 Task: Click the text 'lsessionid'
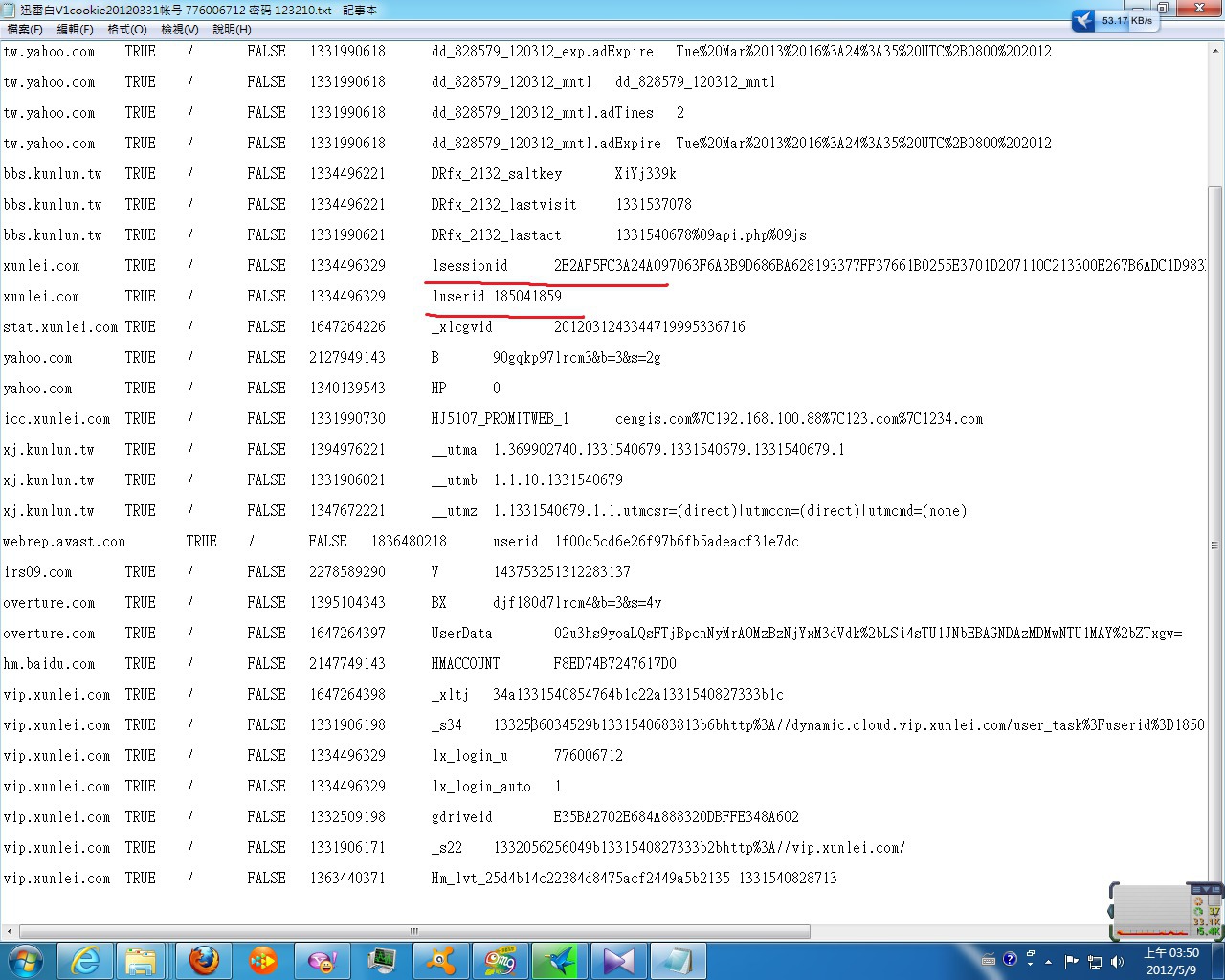click(x=470, y=266)
